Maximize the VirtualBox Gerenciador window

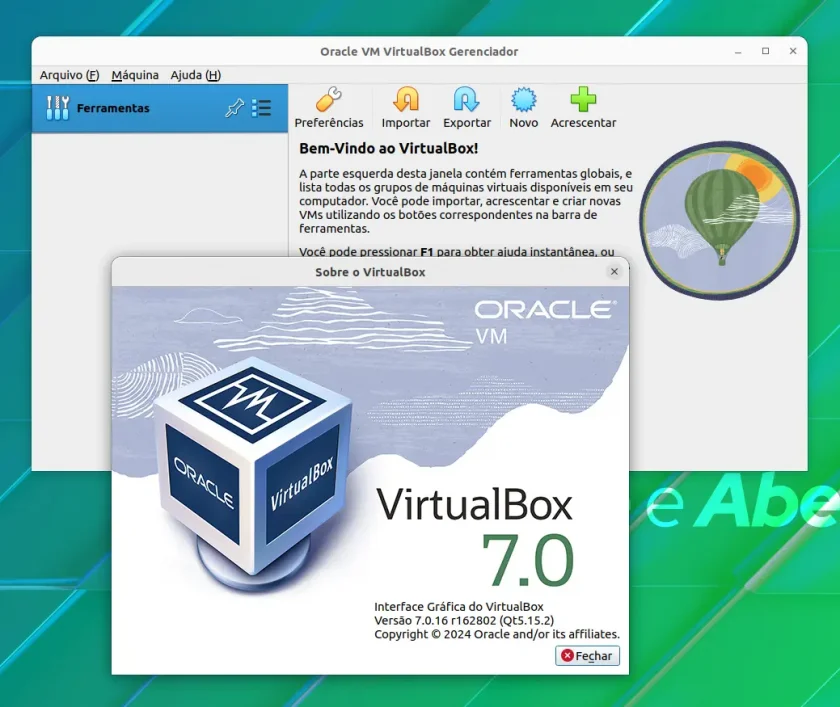(x=766, y=51)
